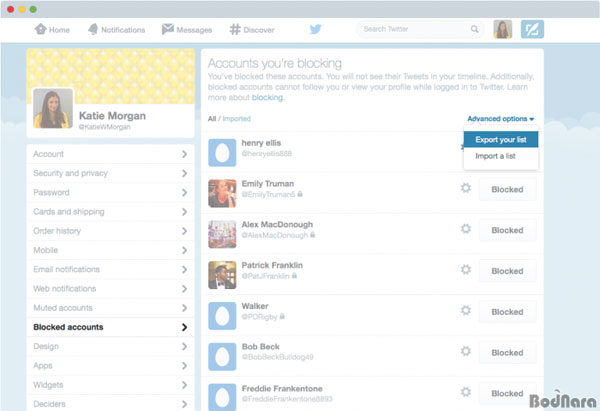
Task: Open the Widgets settings section
Action: (x=110, y=385)
